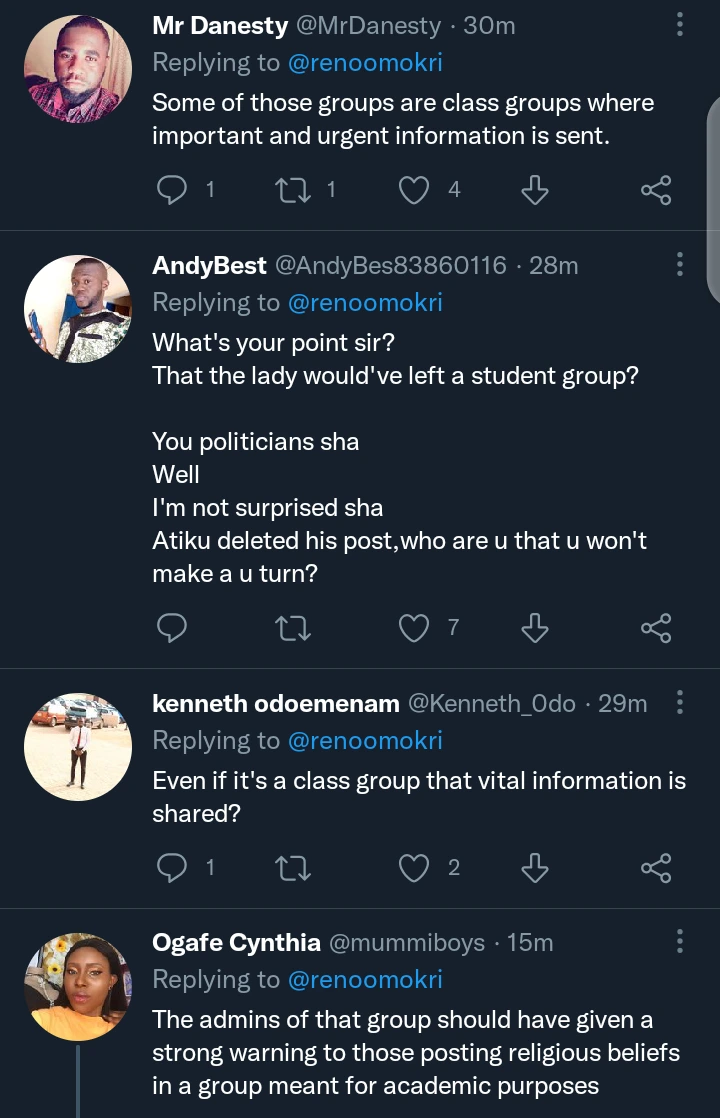Open AndyBest's profile avatar

coord(78,309)
